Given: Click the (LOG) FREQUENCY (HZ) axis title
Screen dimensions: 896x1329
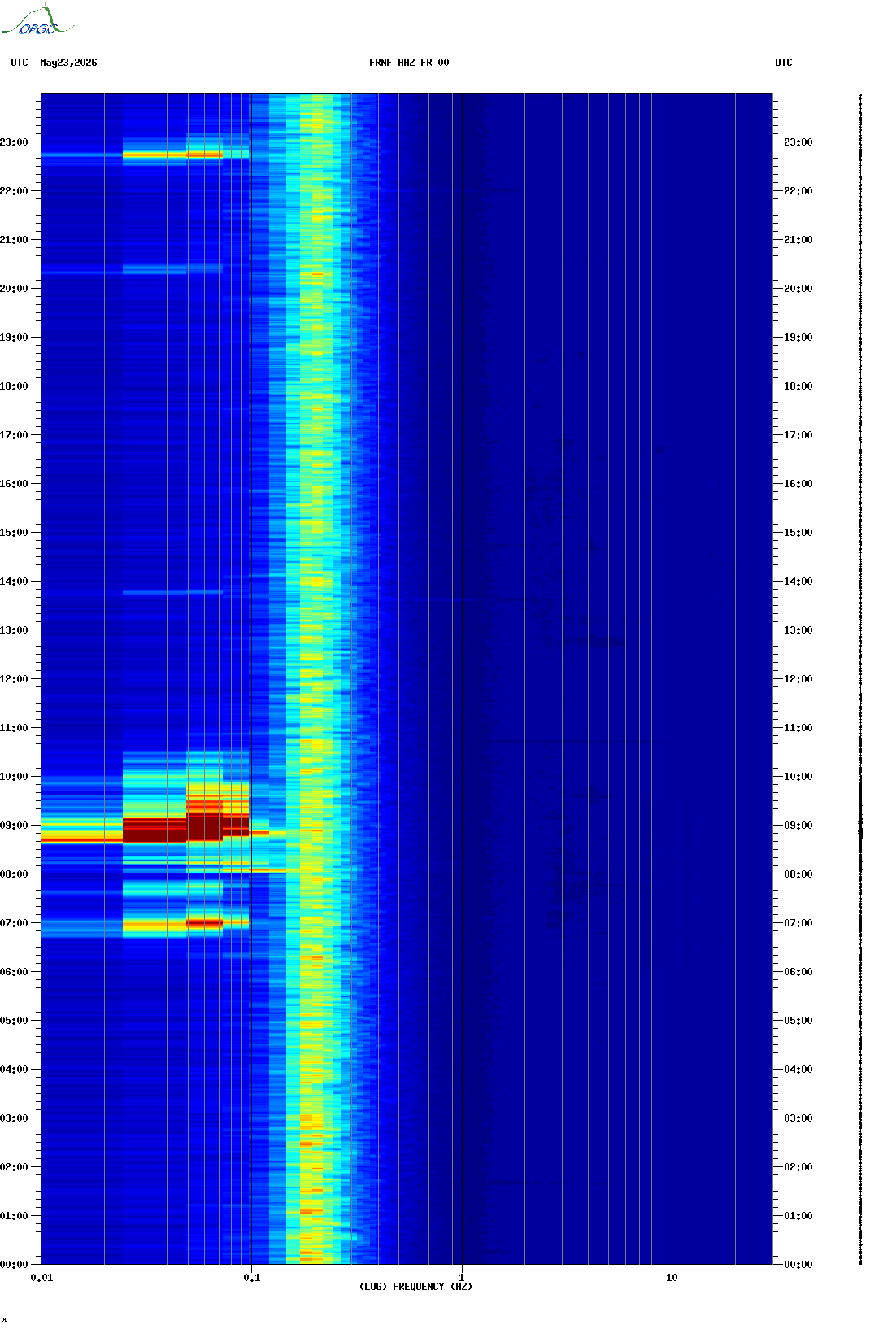Looking at the screenshot, I should 415,1287.
